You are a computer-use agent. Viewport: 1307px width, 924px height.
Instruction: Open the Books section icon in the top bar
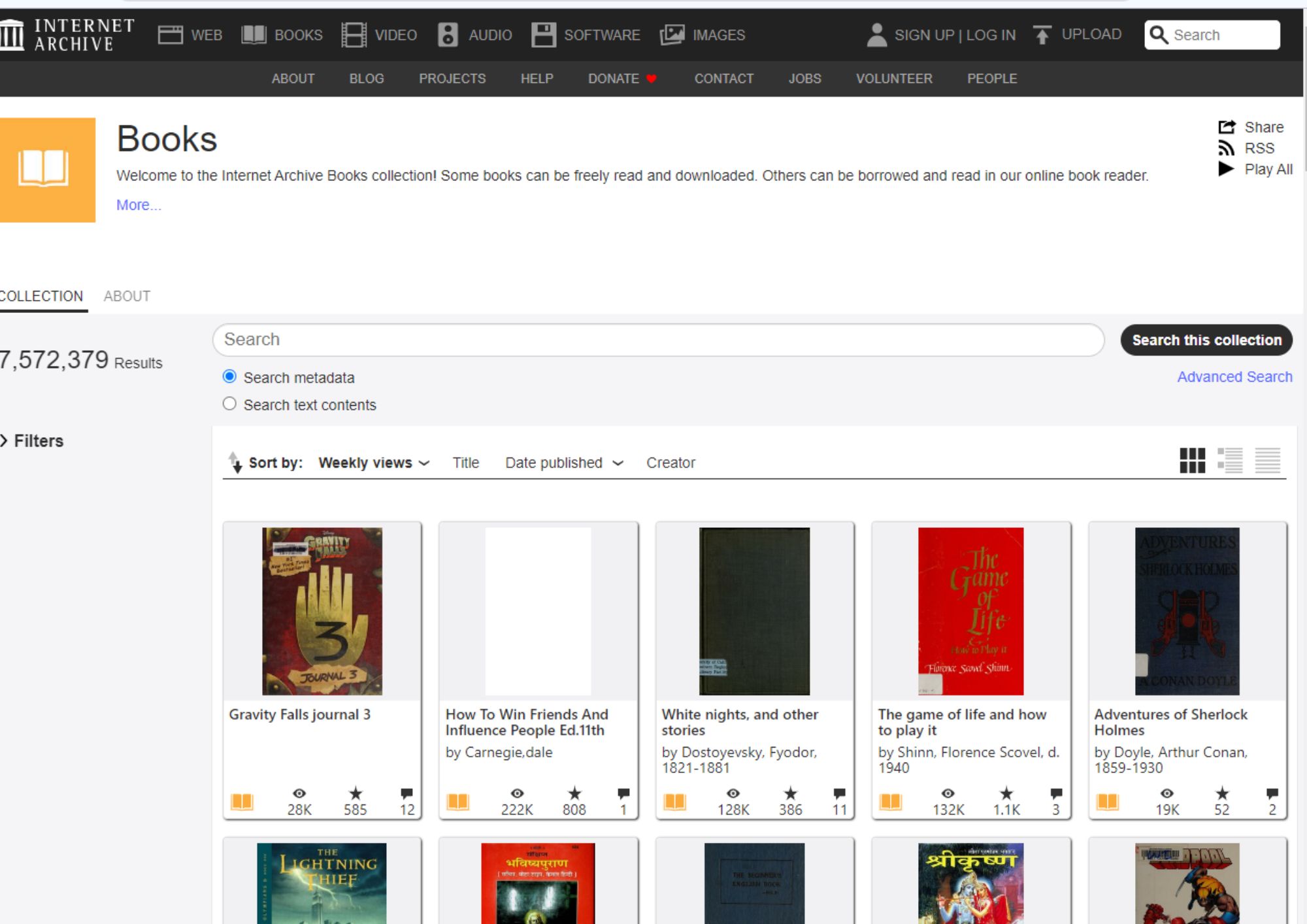[254, 35]
